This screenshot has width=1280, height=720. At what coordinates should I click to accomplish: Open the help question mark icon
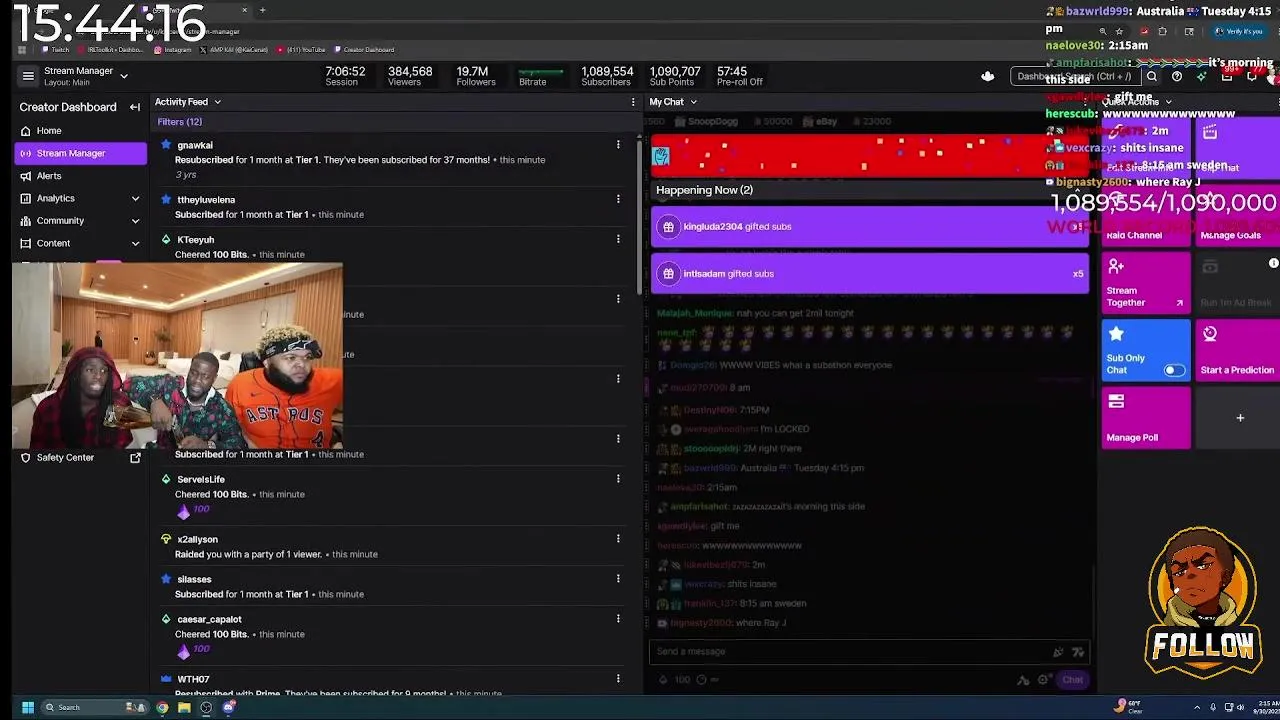point(1177,76)
